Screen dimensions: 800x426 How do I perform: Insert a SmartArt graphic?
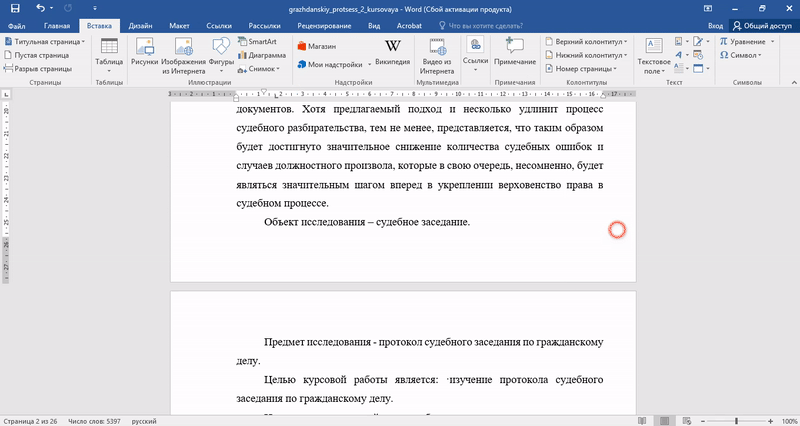(257, 43)
